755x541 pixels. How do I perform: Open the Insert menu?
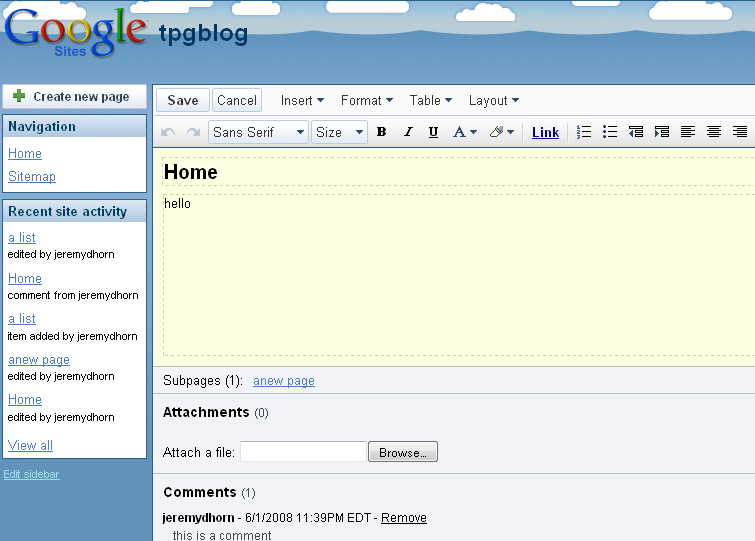pos(302,100)
